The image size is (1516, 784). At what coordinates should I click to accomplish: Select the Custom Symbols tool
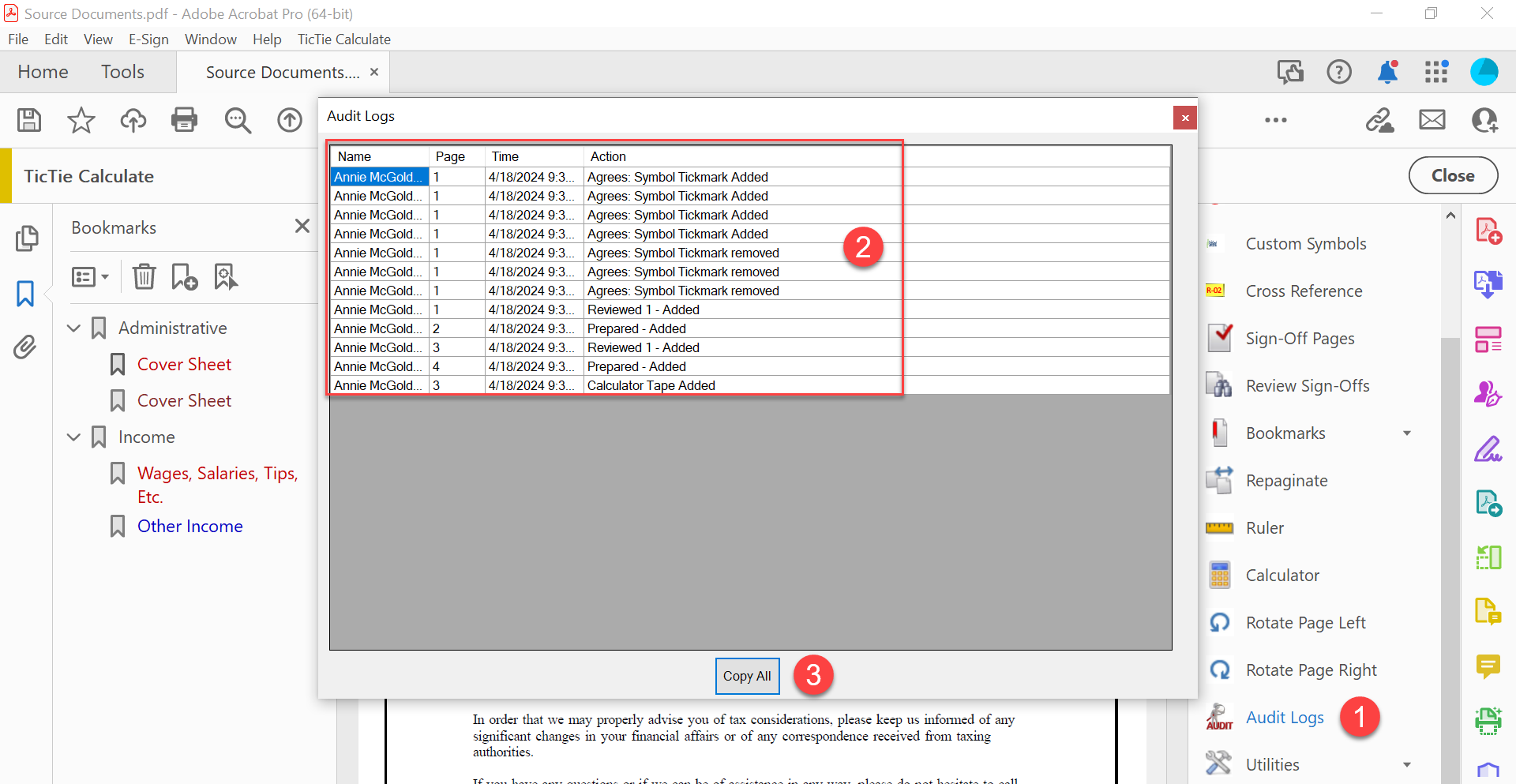pyautogui.click(x=1306, y=243)
